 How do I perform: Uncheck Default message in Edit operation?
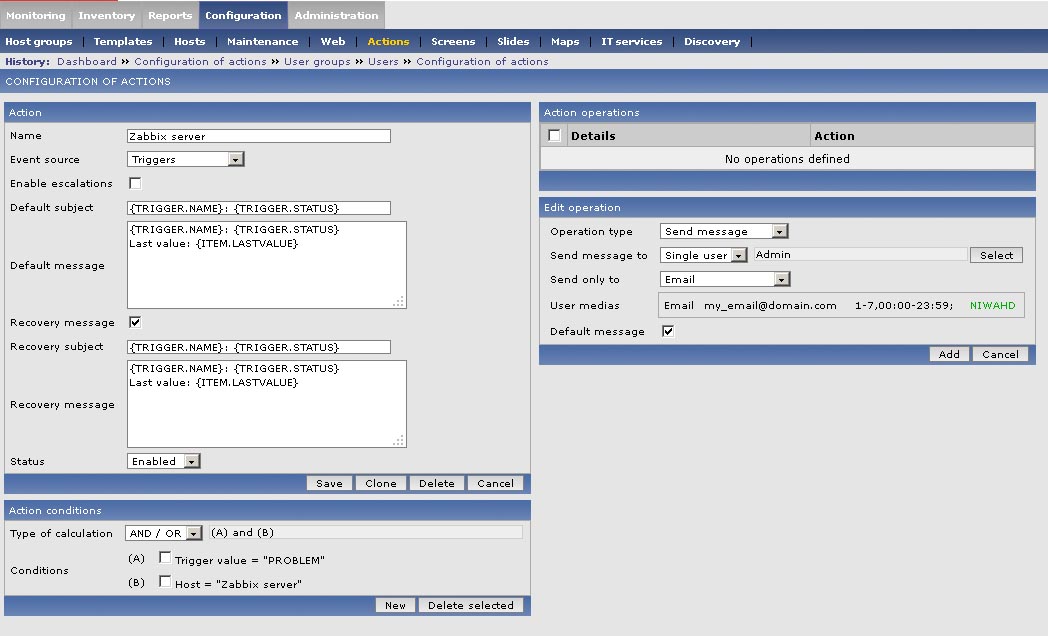click(x=668, y=331)
